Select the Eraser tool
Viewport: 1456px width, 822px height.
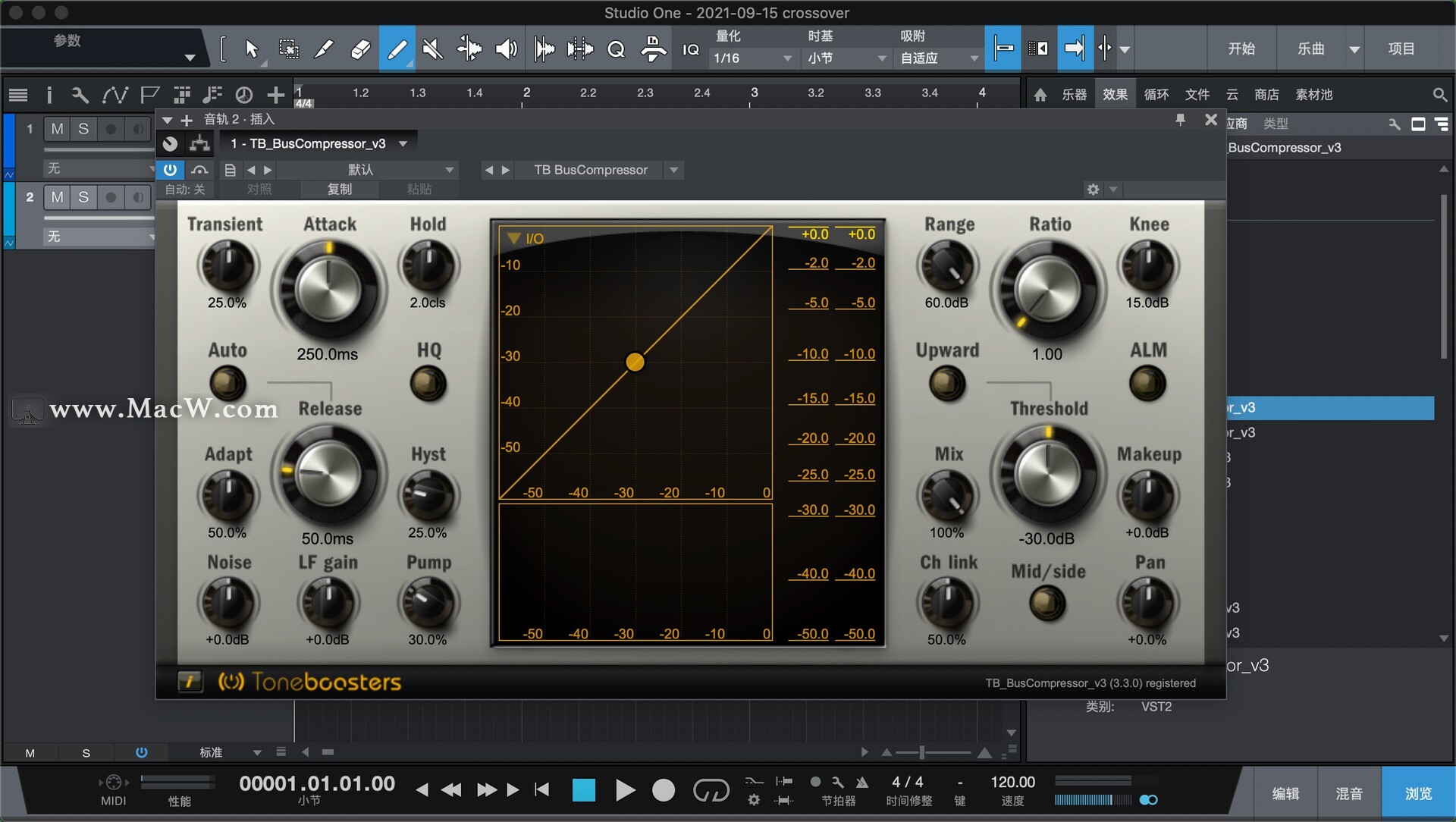click(x=360, y=49)
